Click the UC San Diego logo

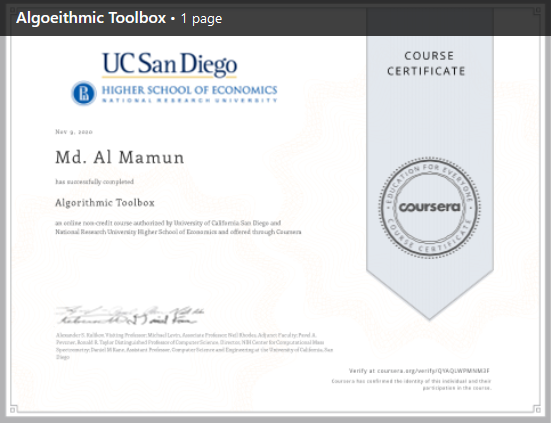coord(170,65)
